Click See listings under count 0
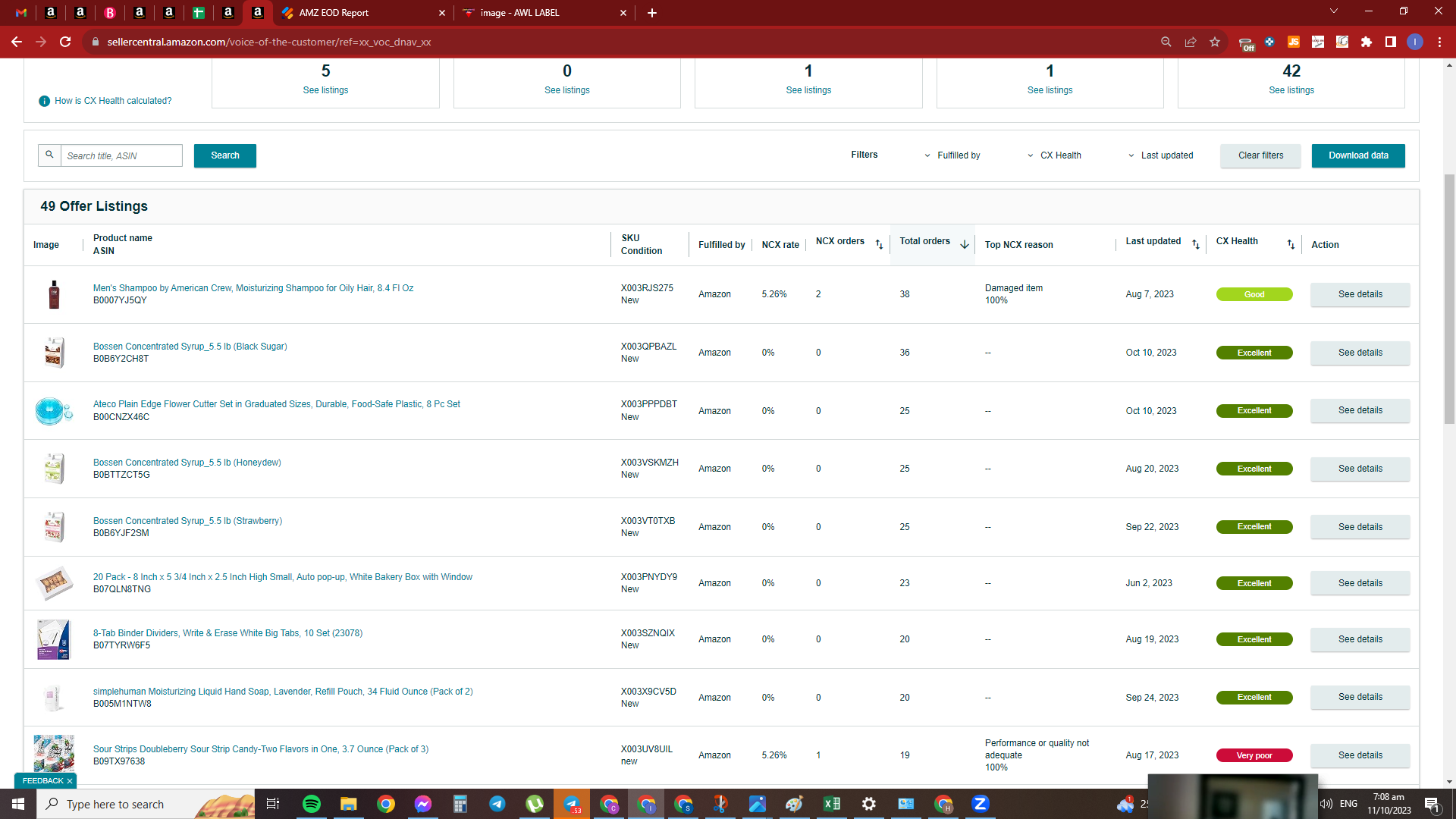This screenshot has width=1456, height=819. (567, 90)
